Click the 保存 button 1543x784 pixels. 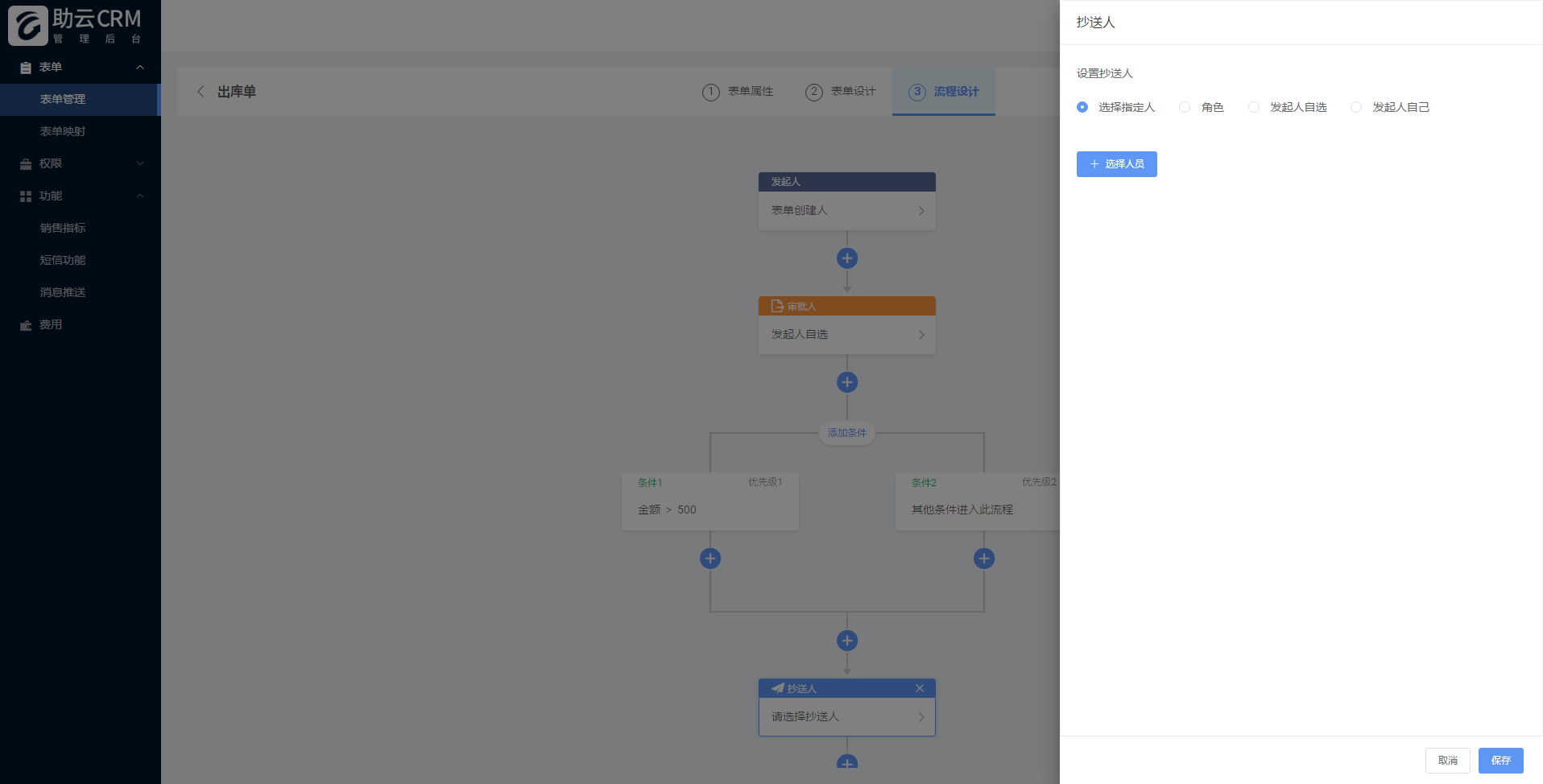[1500, 761]
